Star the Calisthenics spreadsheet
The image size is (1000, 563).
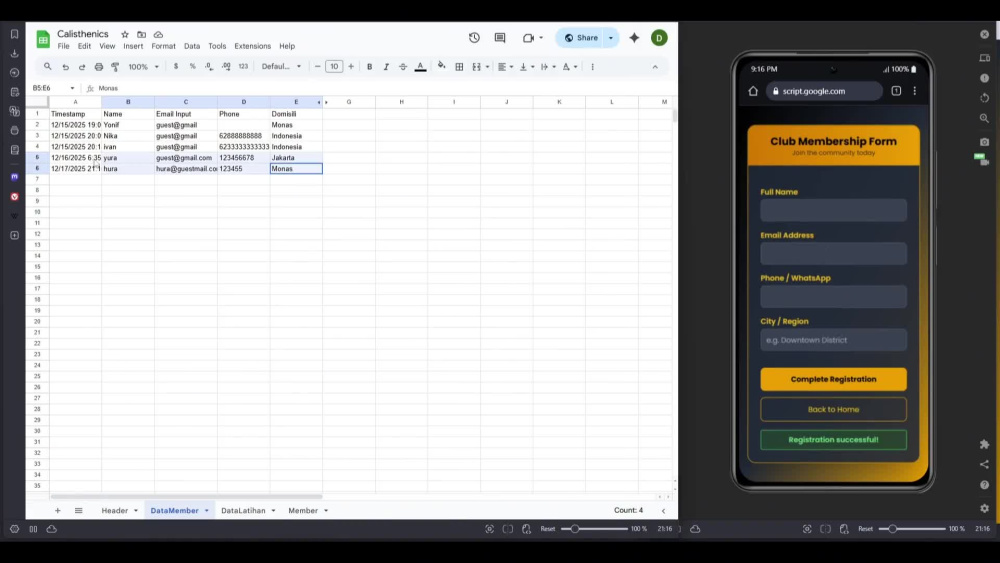tap(125, 34)
